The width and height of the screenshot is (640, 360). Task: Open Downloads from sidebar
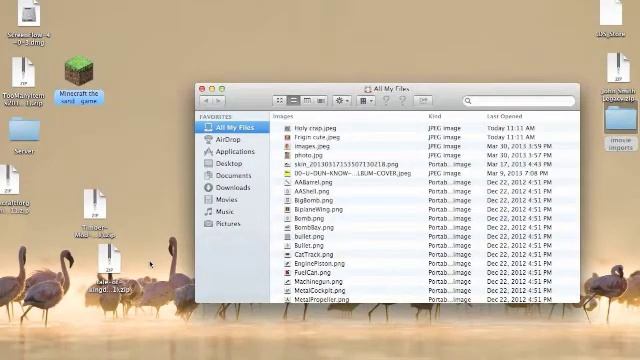click(232, 188)
